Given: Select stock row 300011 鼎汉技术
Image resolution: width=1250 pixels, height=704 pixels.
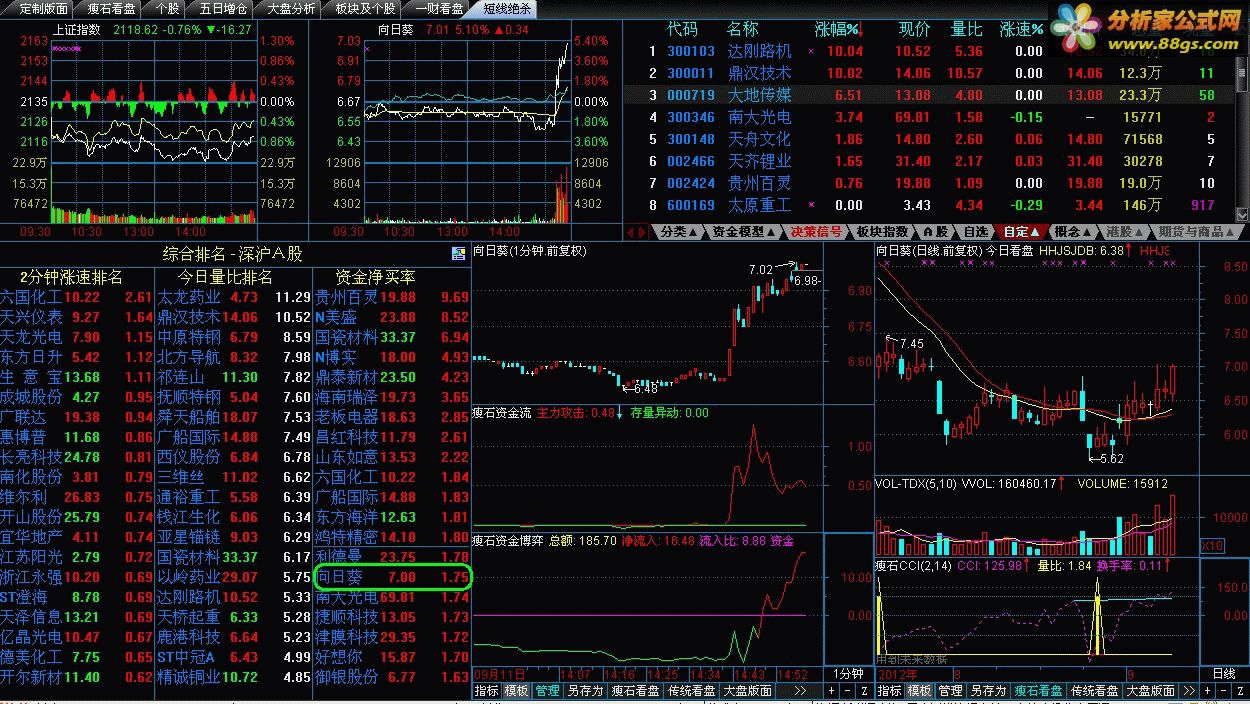Looking at the screenshot, I should click(x=931, y=73).
